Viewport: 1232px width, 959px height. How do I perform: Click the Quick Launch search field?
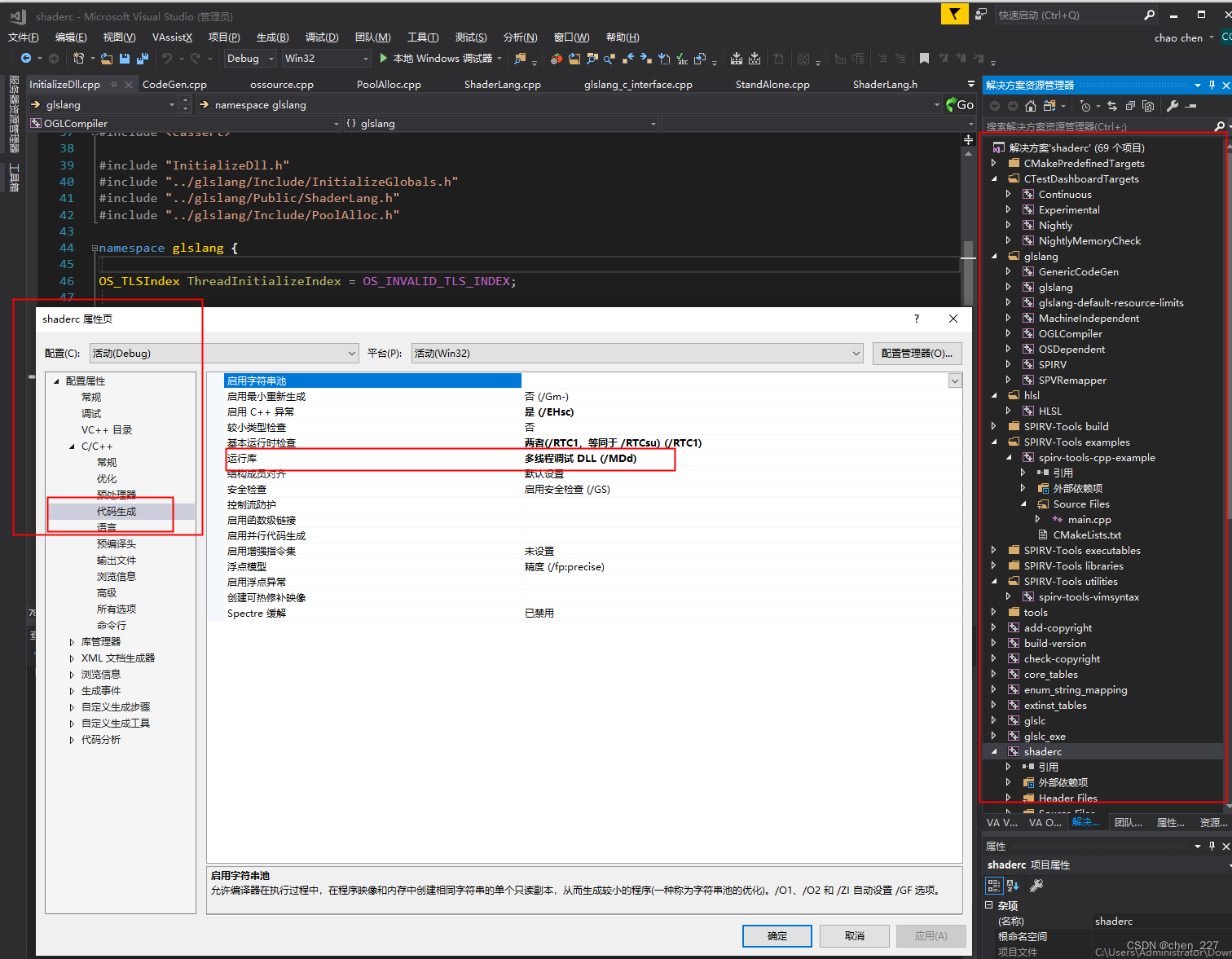1069,15
